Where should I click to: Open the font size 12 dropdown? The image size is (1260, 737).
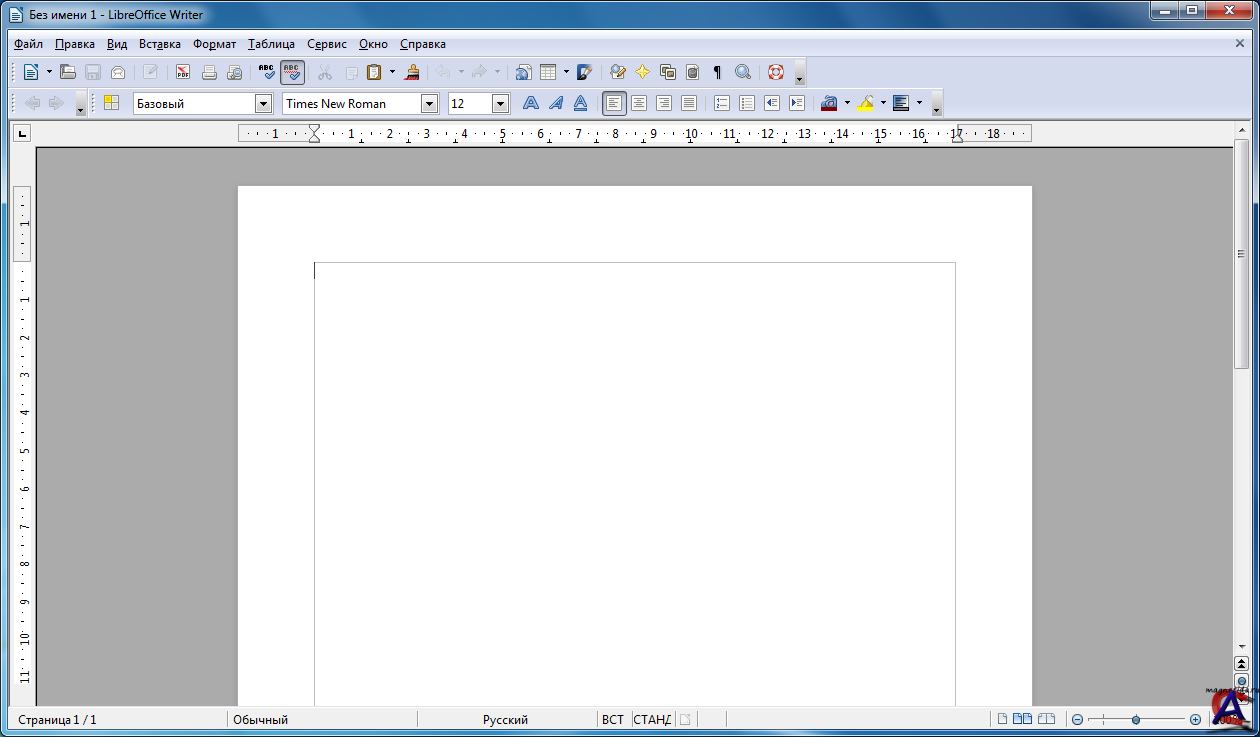point(501,104)
